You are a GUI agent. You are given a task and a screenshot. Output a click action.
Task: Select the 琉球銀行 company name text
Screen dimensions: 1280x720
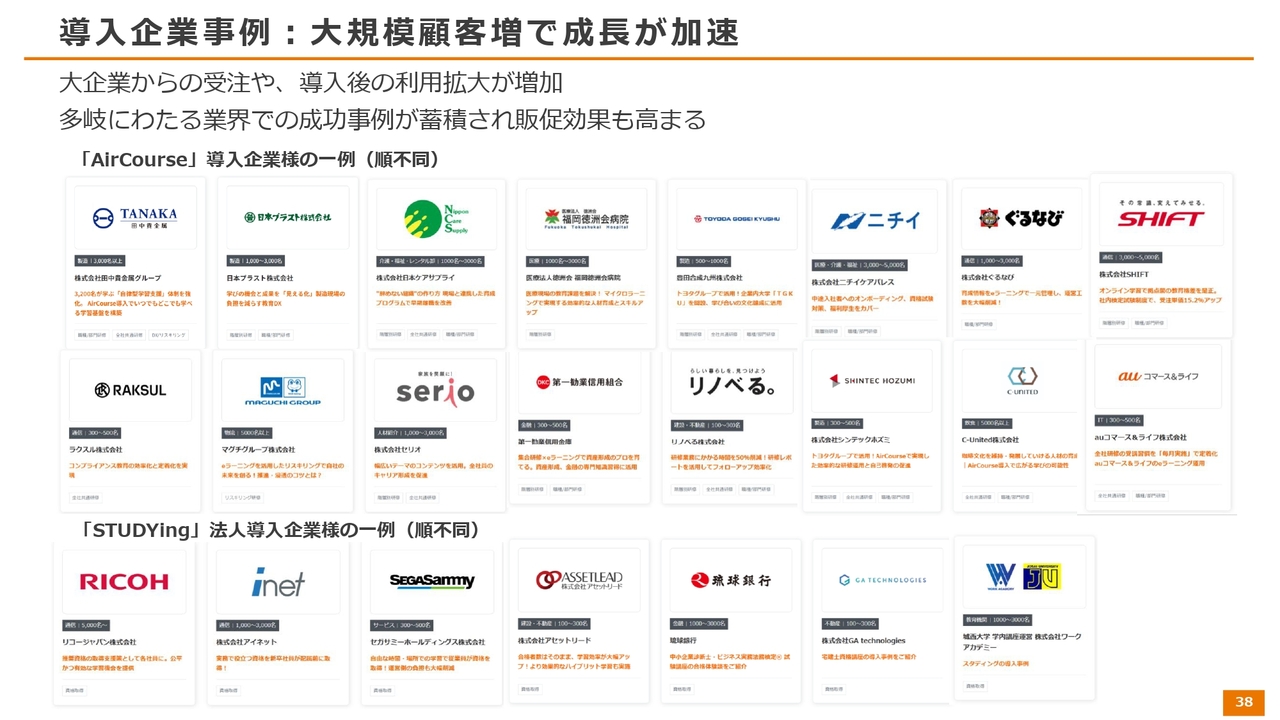[x=683, y=640]
